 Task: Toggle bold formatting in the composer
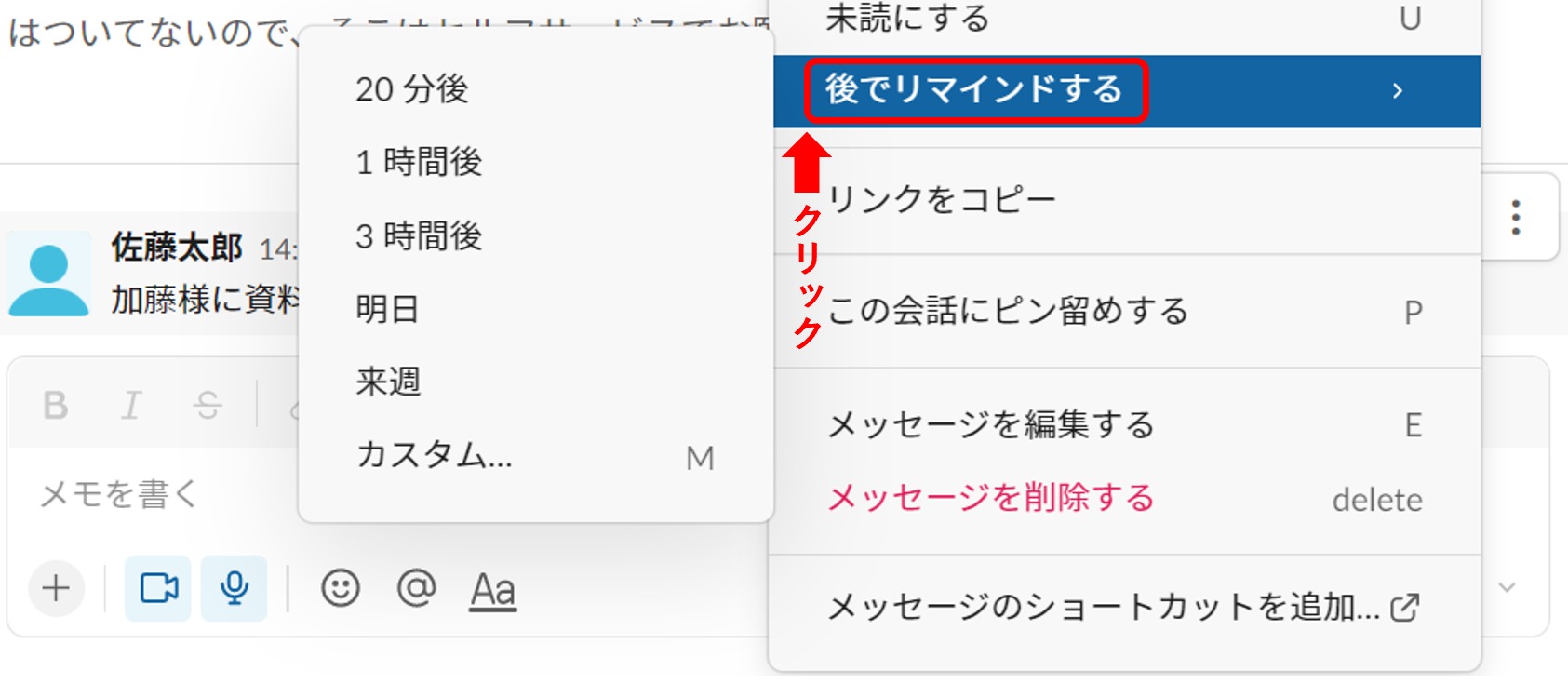[x=56, y=406]
